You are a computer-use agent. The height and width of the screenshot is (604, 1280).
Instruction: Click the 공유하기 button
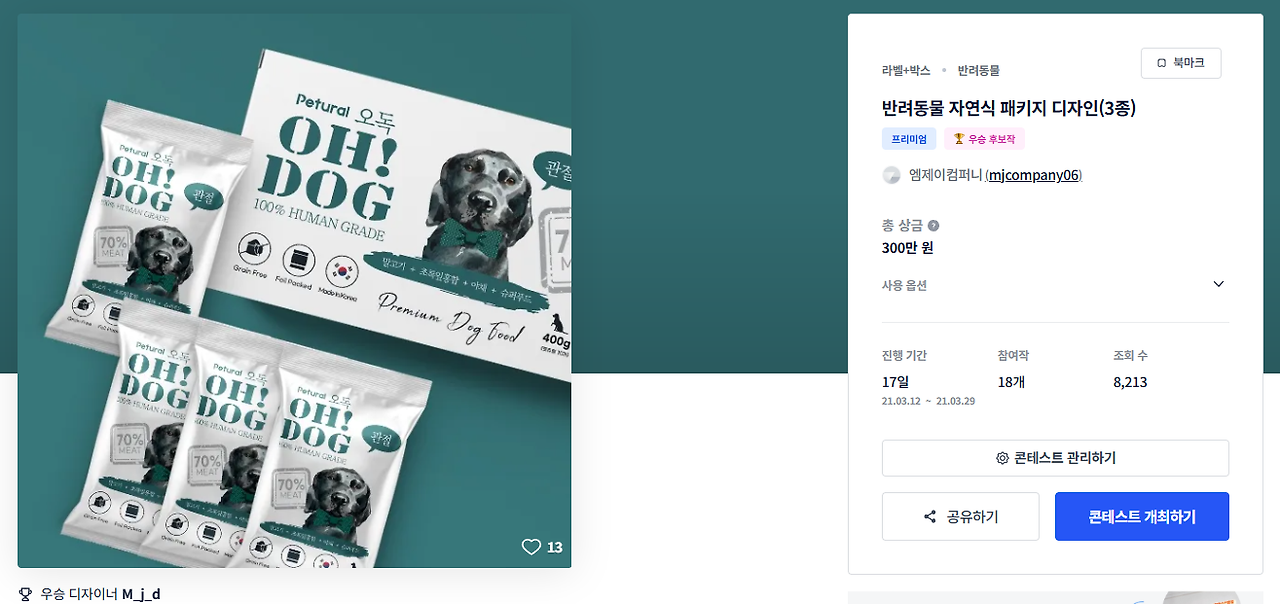click(960, 517)
